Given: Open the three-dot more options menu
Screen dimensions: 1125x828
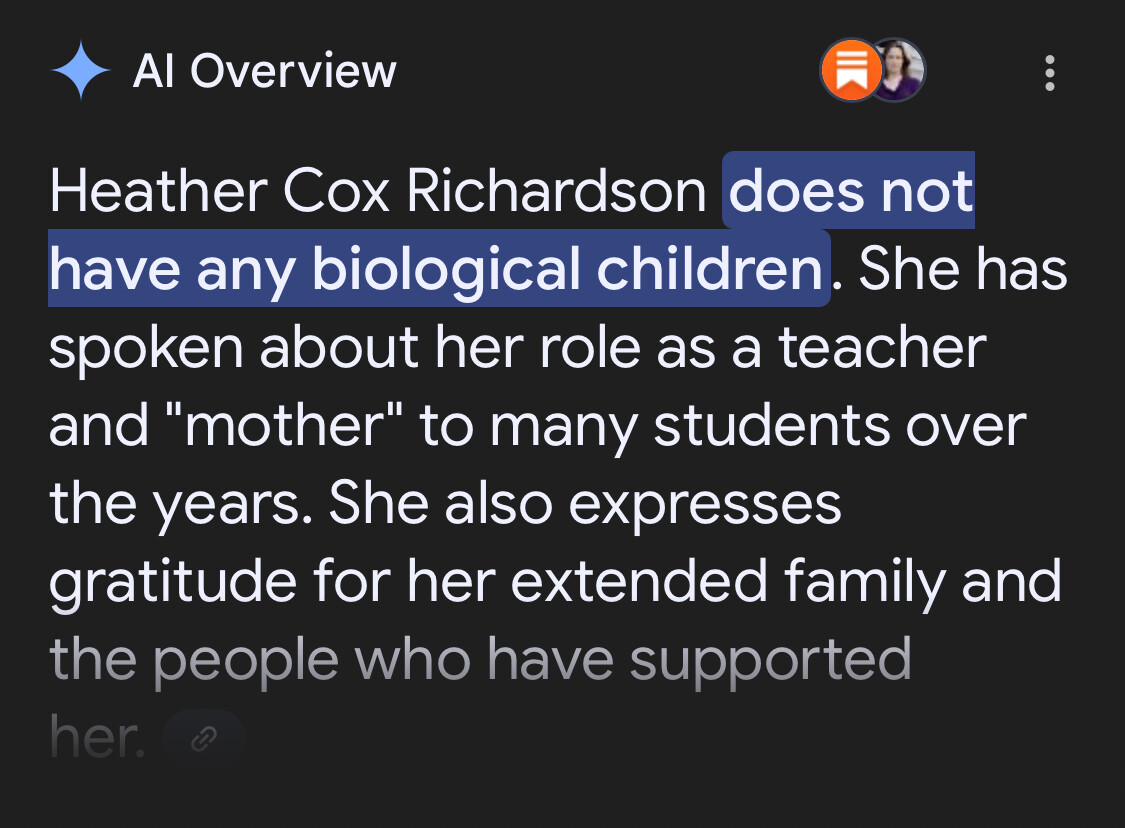Looking at the screenshot, I should (x=1049, y=73).
